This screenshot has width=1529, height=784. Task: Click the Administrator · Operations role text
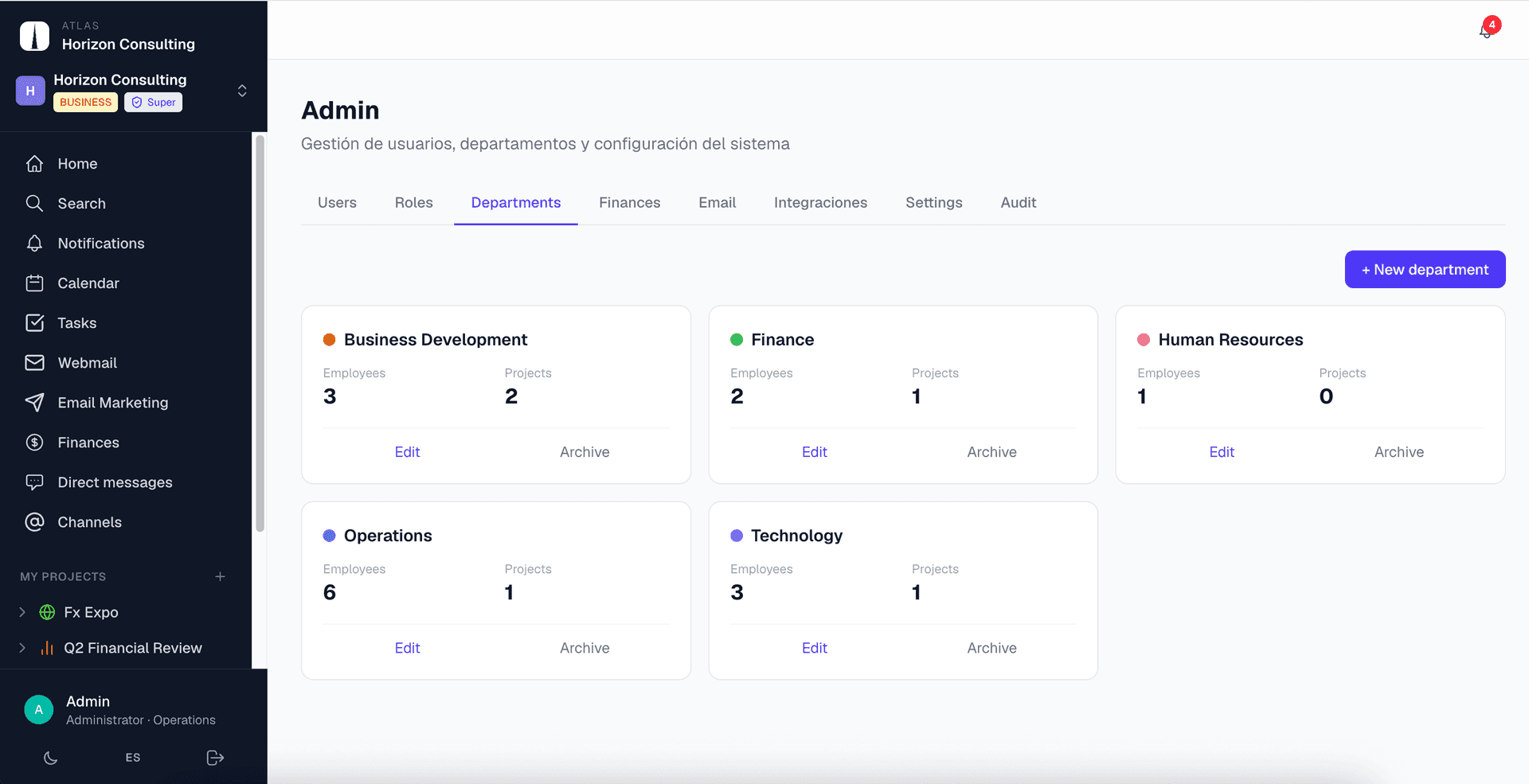140,720
